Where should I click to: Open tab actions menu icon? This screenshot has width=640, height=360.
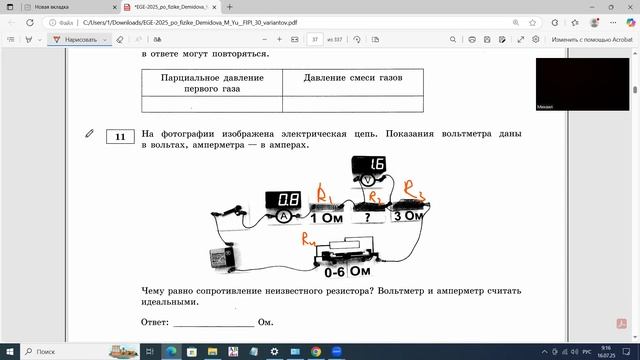(10, 7)
